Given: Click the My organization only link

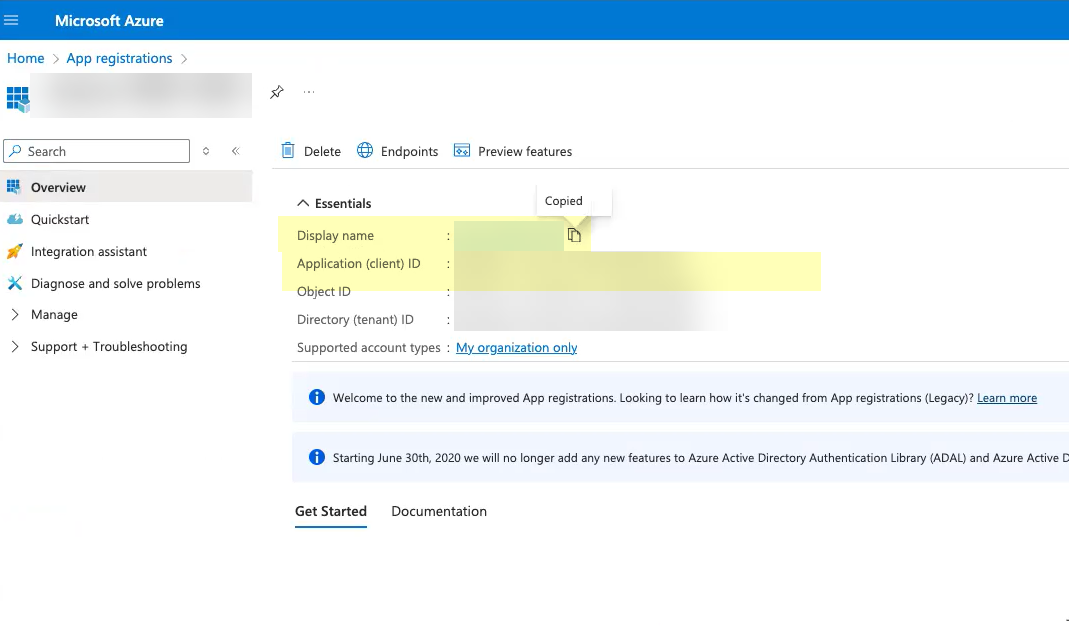Looking at the screenshot, I should tap(516, 348).
